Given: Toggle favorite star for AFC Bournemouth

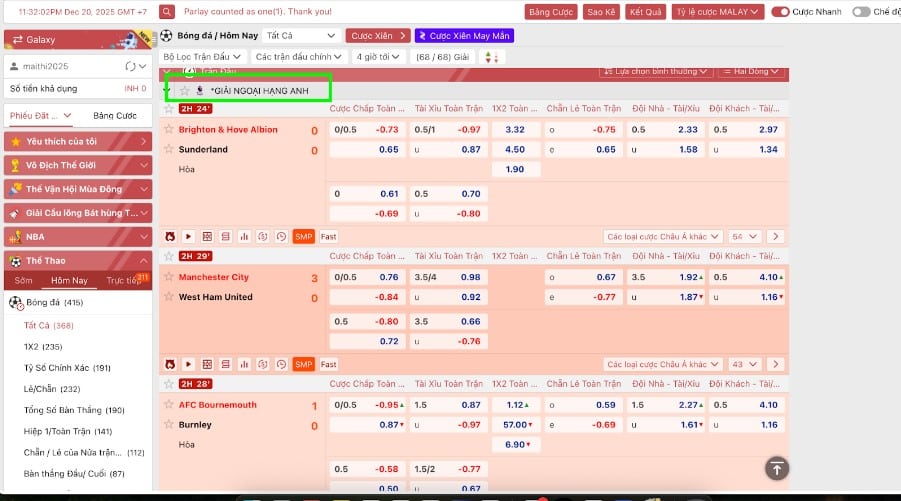Looking at the screenshot, I should pos(169,404).
